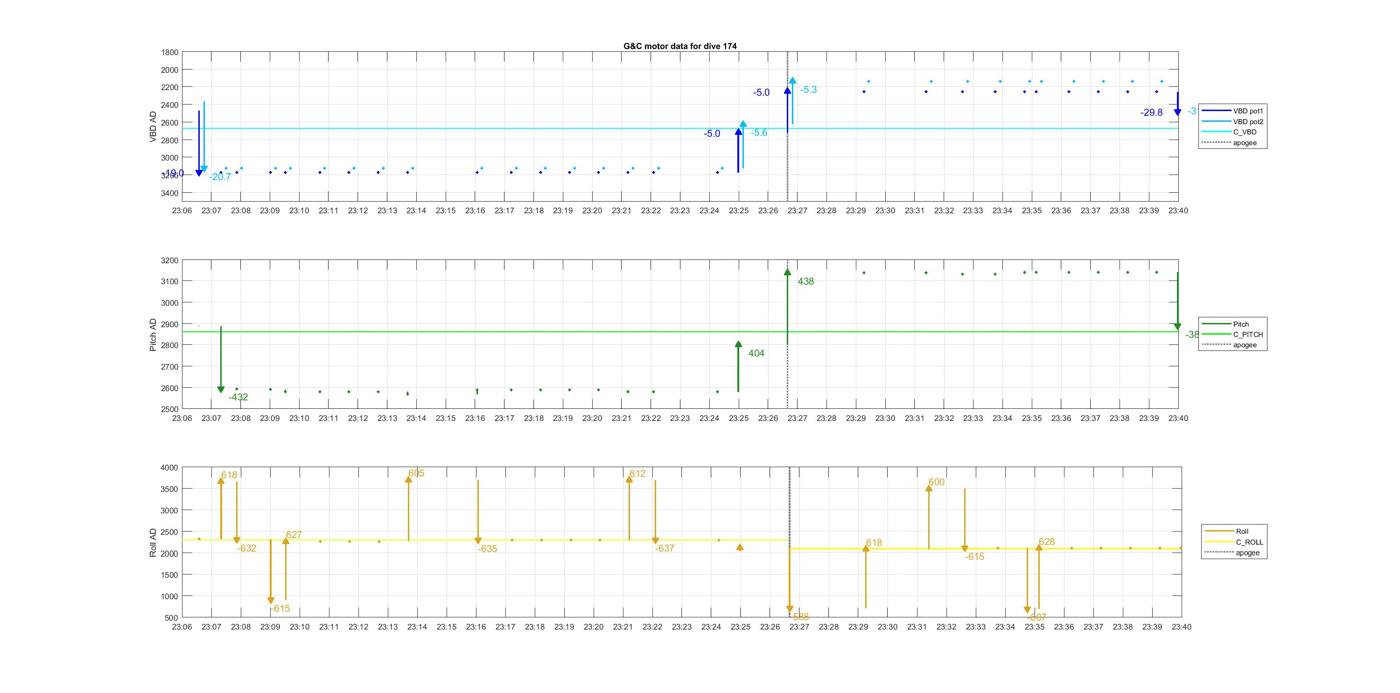Screen dimensions: 1400x693
Task: Click the "VBD AD" y-axis label
Action: click(153, 127)
